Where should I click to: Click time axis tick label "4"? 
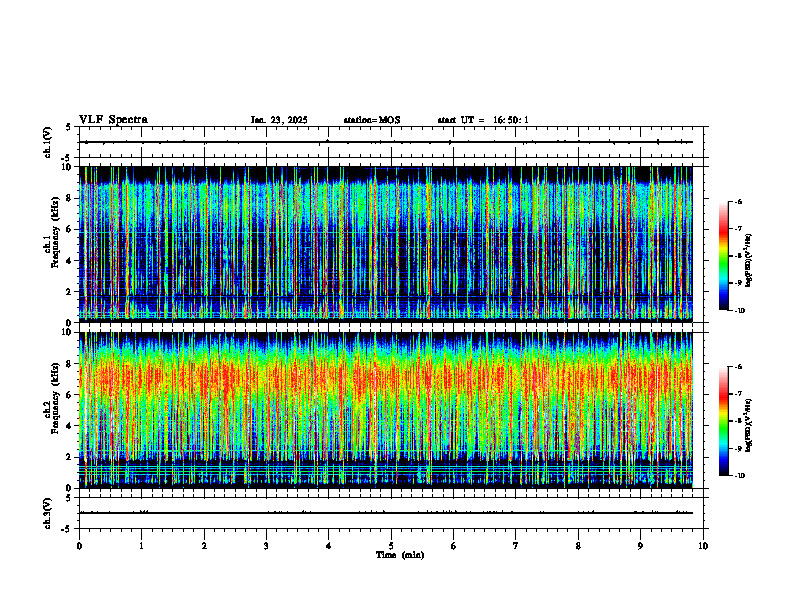329,546
